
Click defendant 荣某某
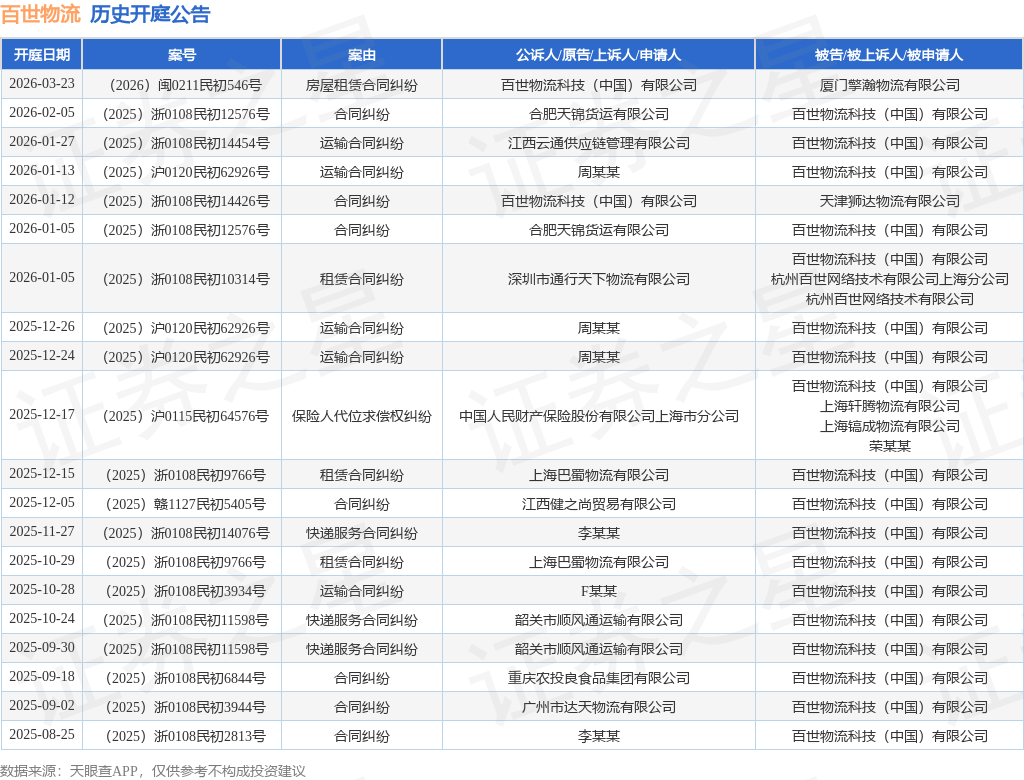point(889,446)
